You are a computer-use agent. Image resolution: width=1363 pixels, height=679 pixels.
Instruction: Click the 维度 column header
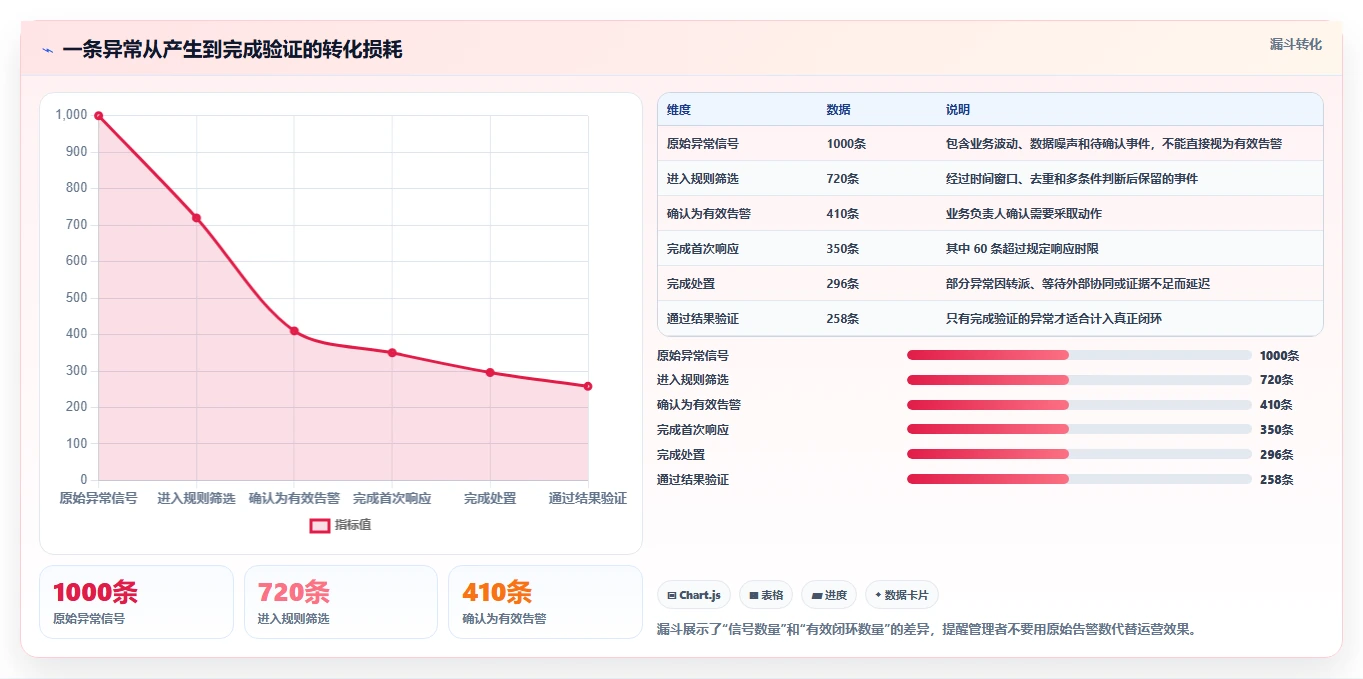point(679,110)
